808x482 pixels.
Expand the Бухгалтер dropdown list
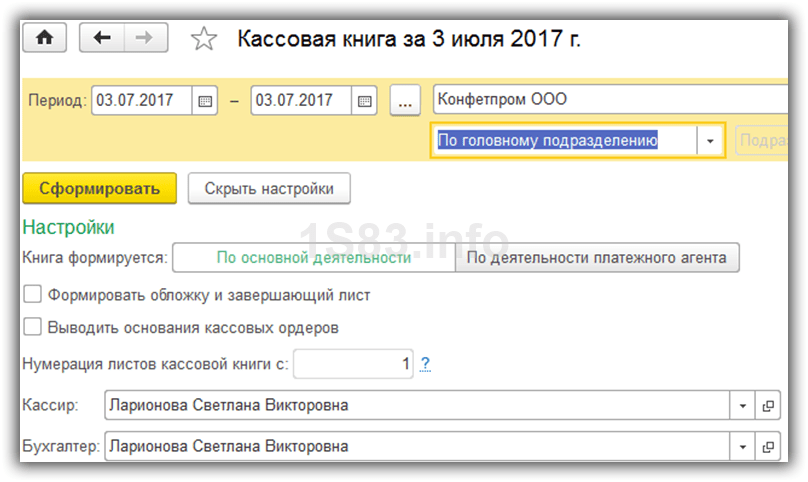(743, 447)
